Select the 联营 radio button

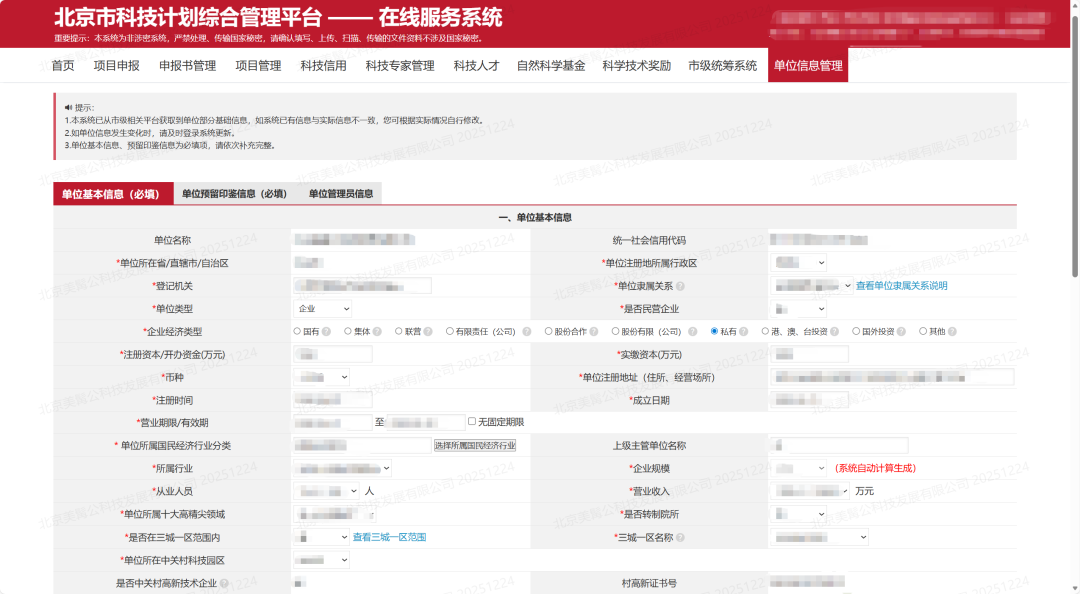pos(399,331)
